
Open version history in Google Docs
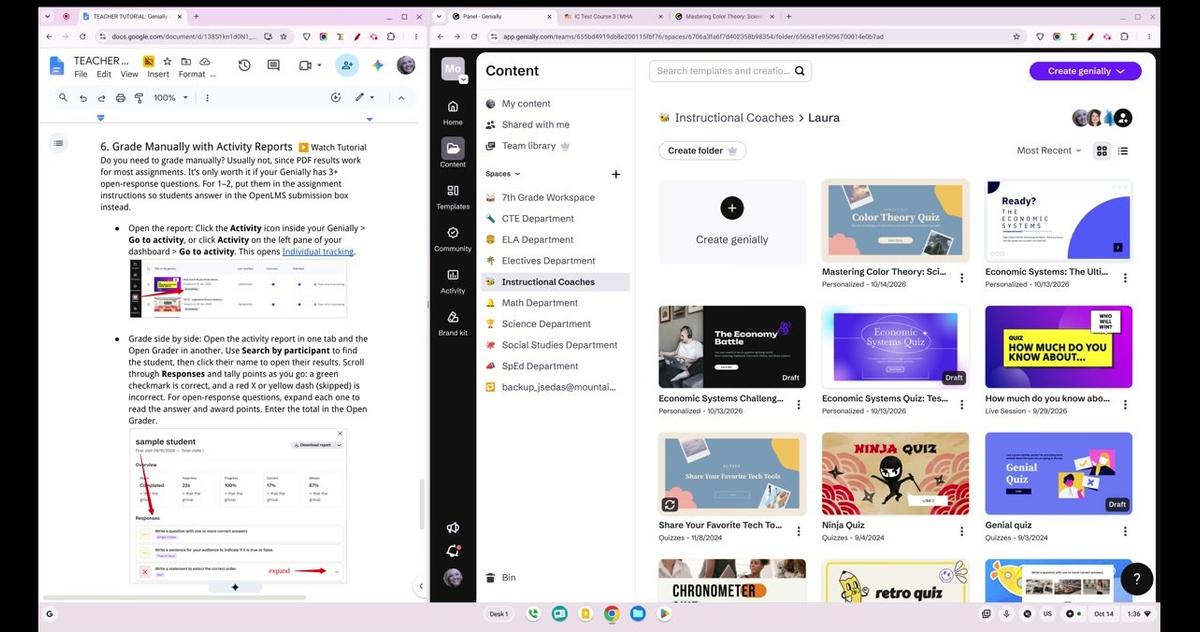click(x=245, y=65)
